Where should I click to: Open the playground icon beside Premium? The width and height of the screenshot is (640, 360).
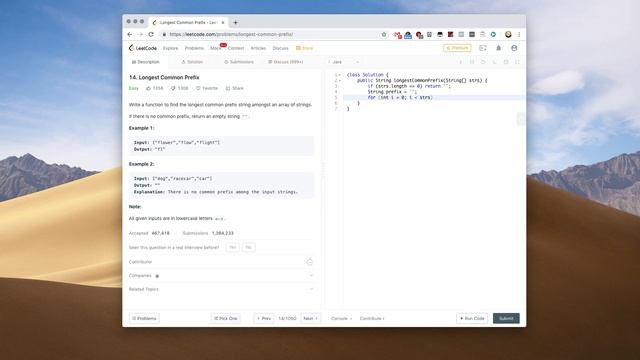tap(483, 48)
